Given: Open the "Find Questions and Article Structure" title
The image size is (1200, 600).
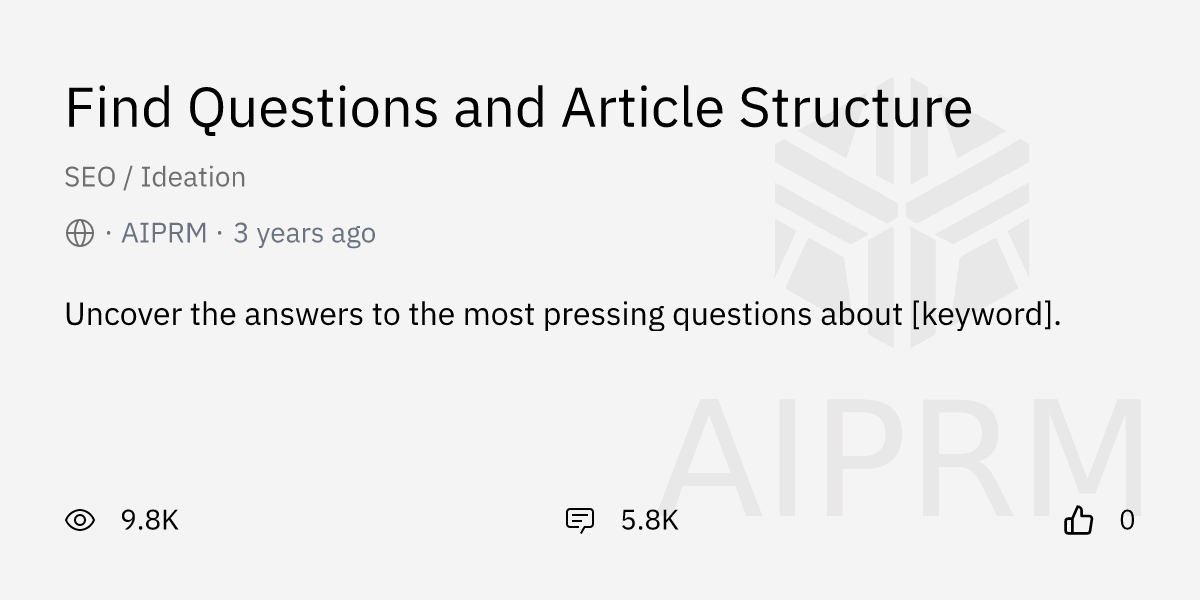Looking at the screenshot, I should pyautogui.click(x=518, y=108).
